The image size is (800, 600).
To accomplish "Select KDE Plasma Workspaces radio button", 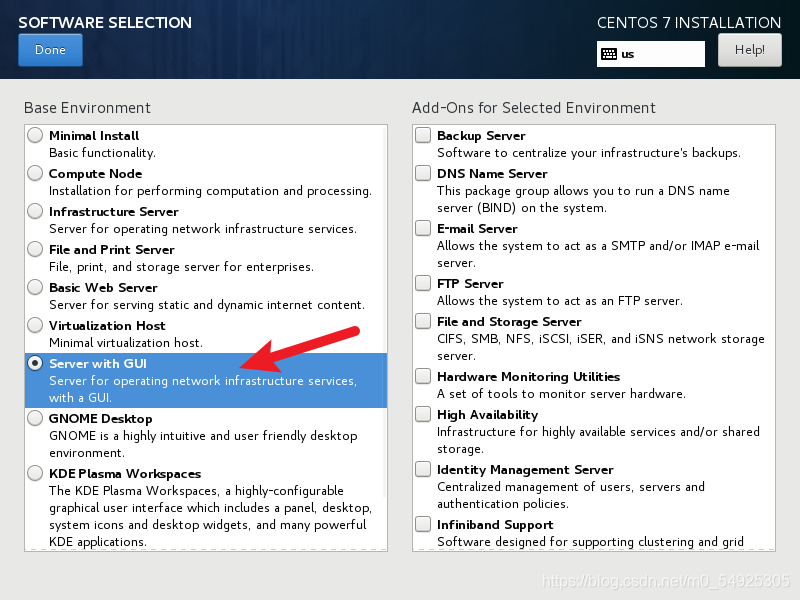I will pyautogui.click(x=35, y=473).
